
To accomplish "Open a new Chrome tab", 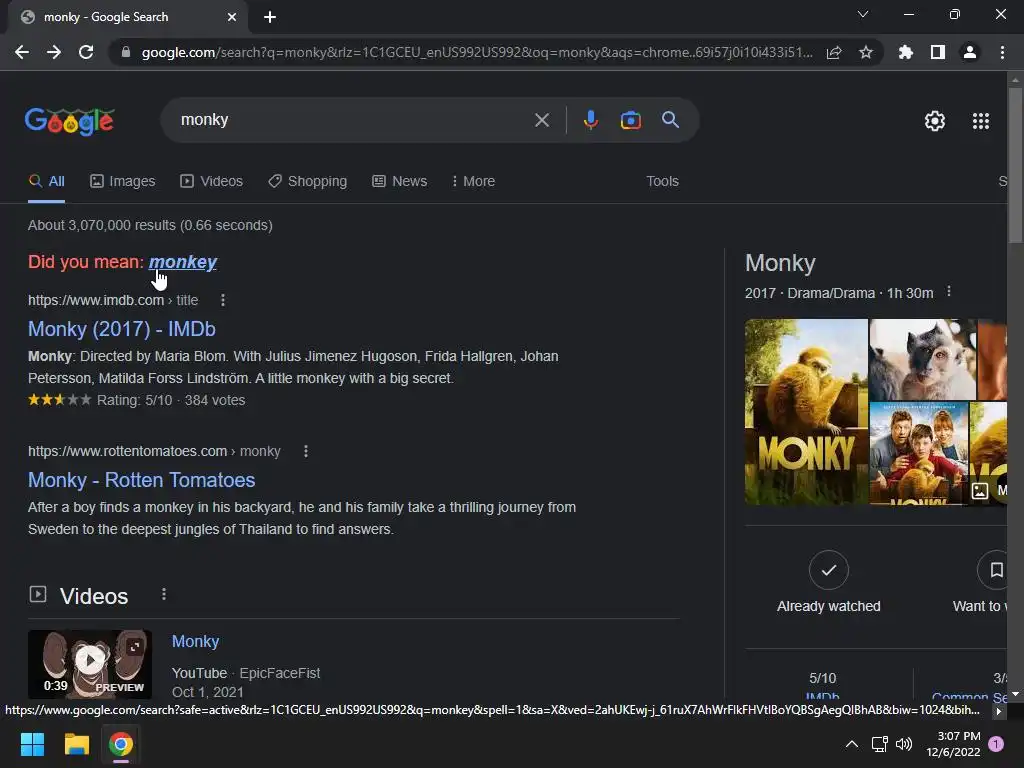I will (x=270, y=17).
